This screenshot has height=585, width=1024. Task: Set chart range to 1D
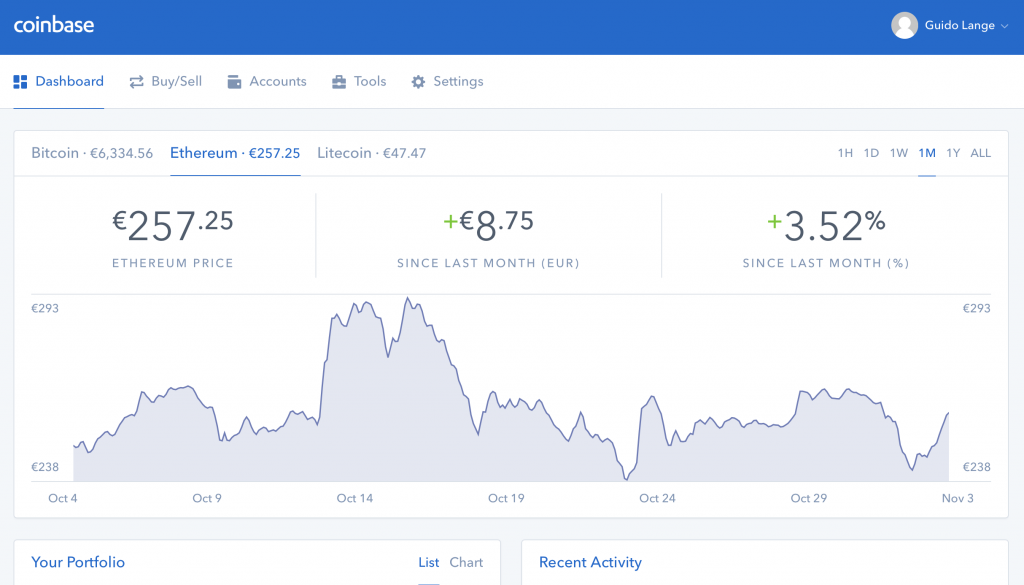(871, 153)
